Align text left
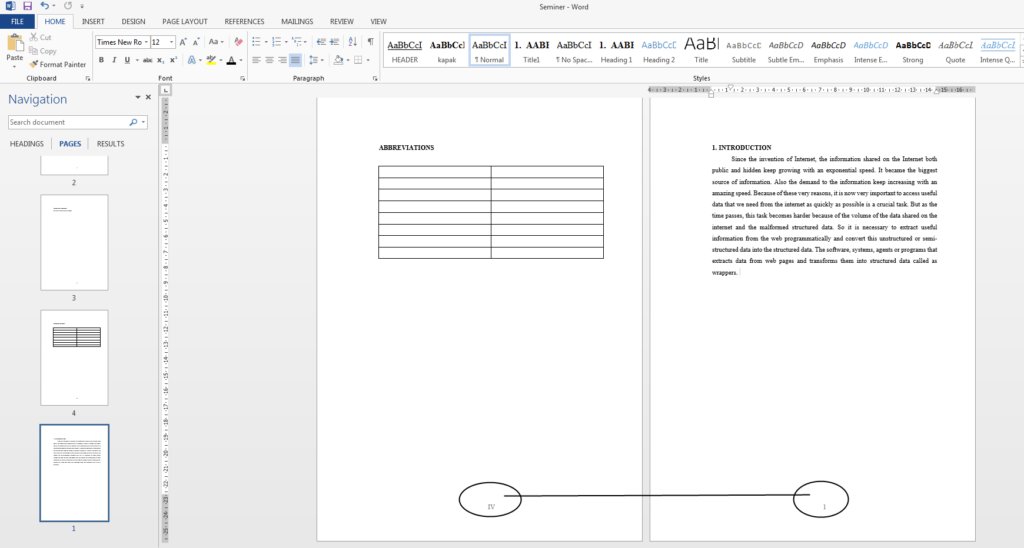Screen dimensions: 1024x548 (256, 60)
